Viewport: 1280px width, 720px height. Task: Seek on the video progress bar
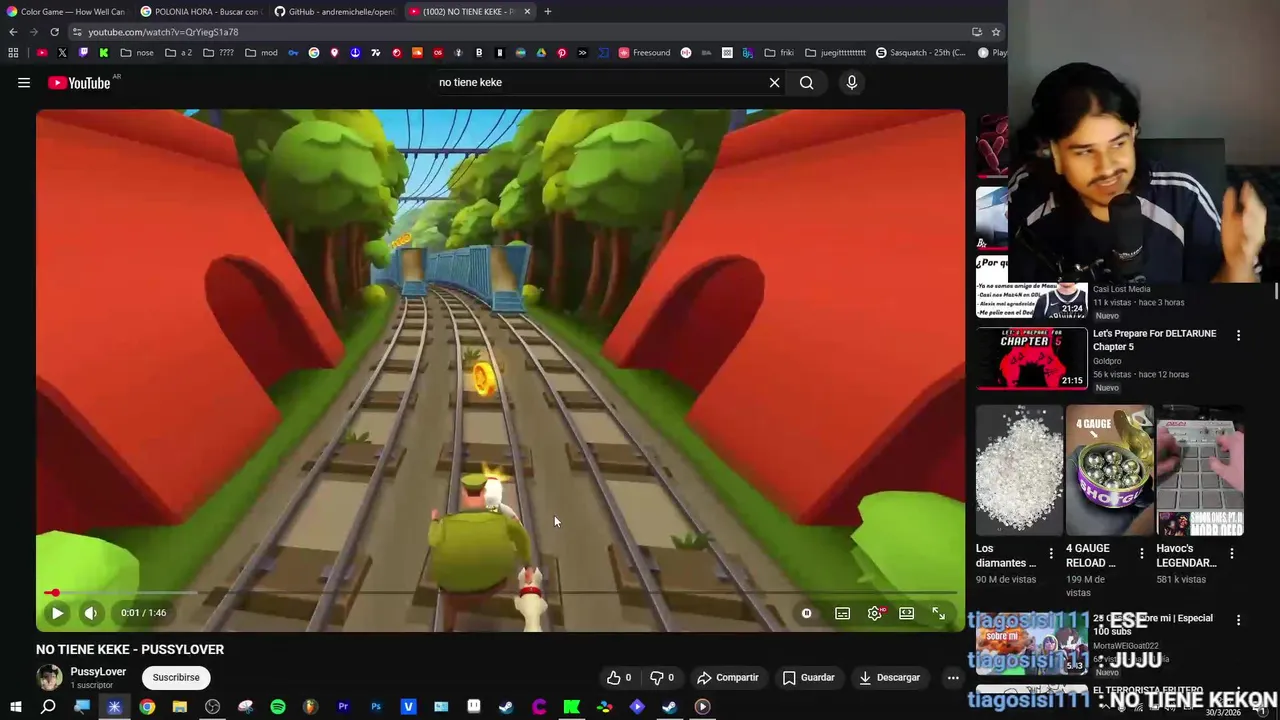point(500,593)
